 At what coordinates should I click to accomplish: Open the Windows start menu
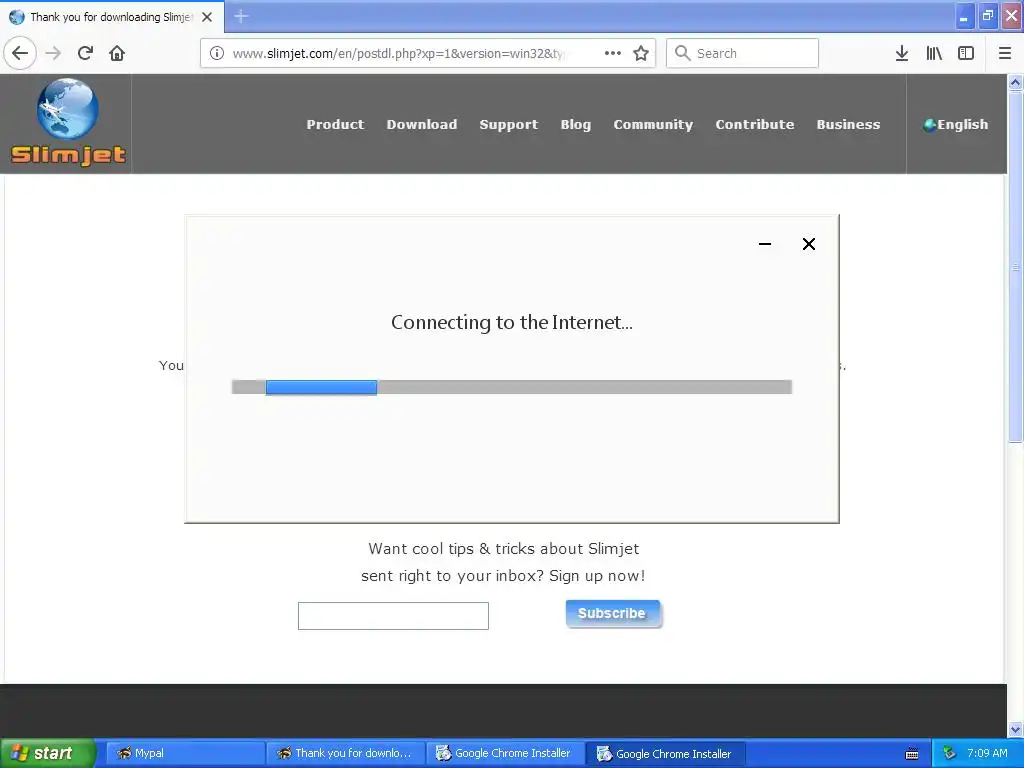point(47,753)
